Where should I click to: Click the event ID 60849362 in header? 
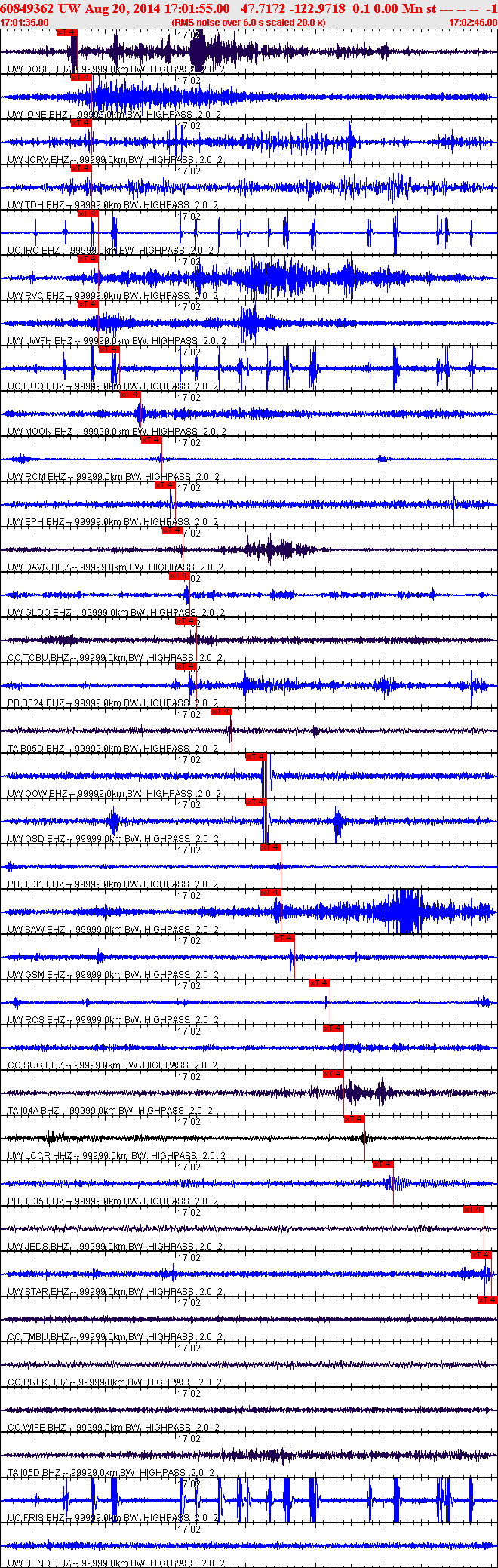point(27,8)
